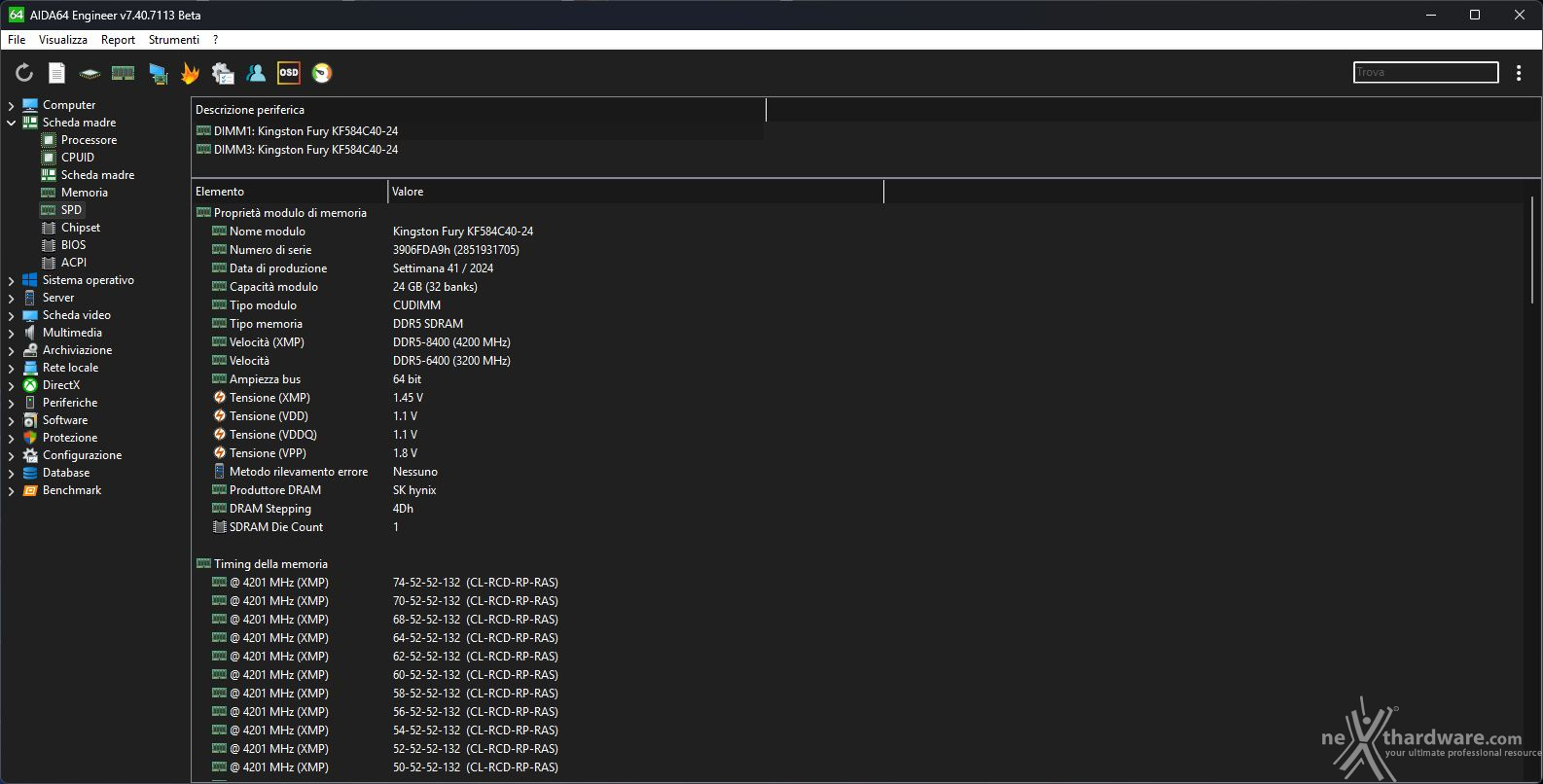Open the three-dot options menu
The image size is (1543, 784).
1519,73
